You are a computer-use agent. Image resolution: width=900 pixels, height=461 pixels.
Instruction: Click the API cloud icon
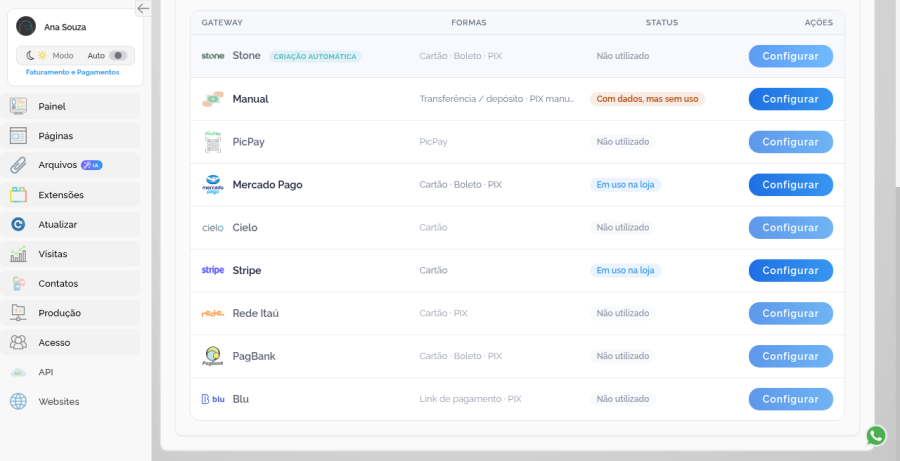18,373
